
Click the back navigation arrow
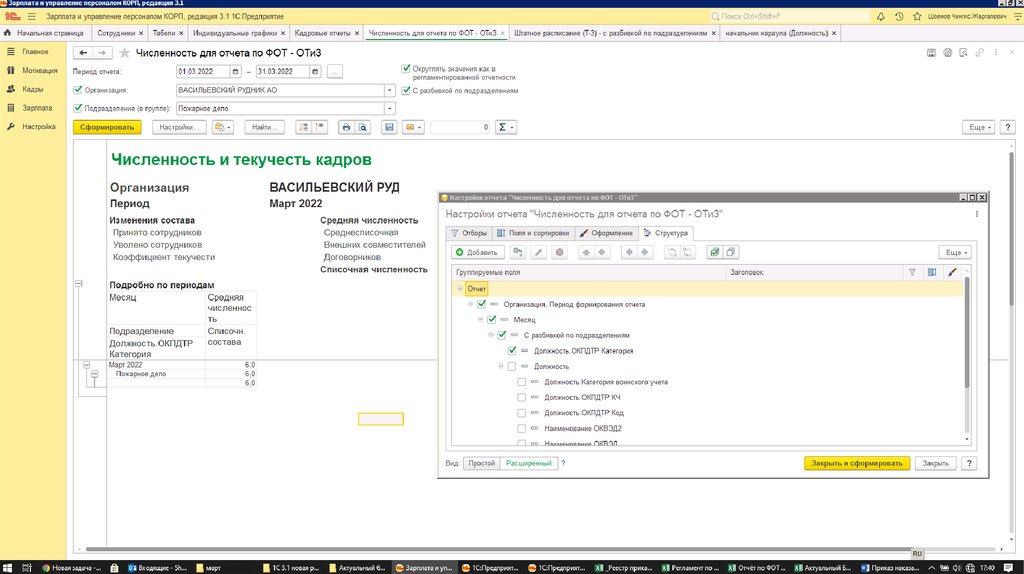pyautogui.click(x=83, y=53)
